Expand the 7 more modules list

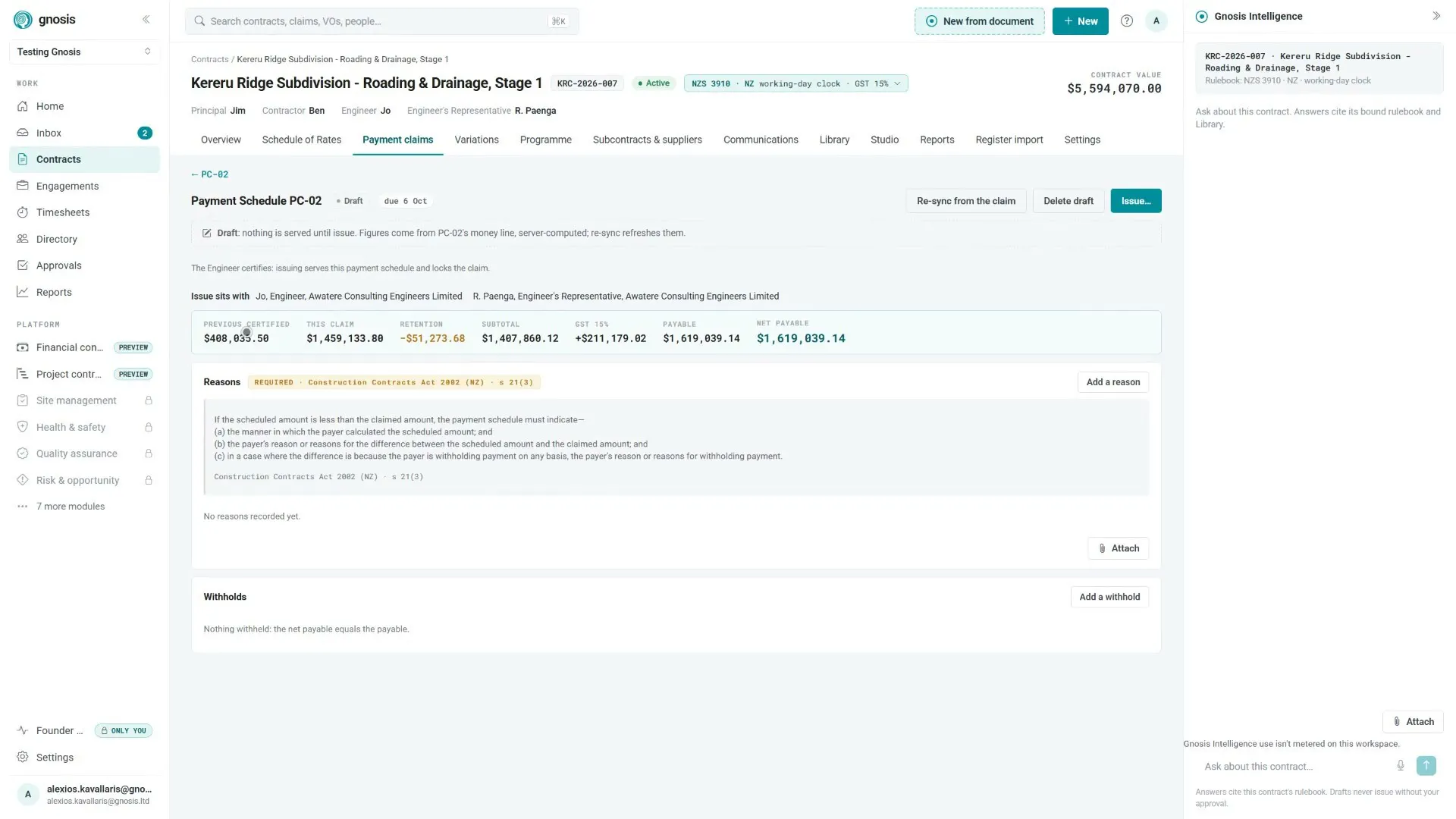pos(84,507)
